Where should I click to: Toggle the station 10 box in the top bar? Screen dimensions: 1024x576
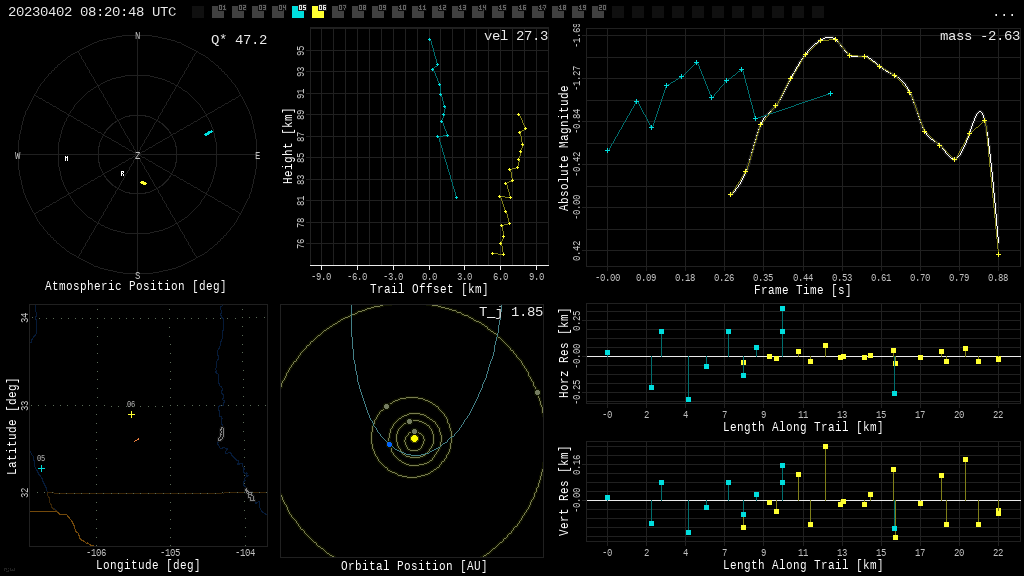[x=398, y=12]
